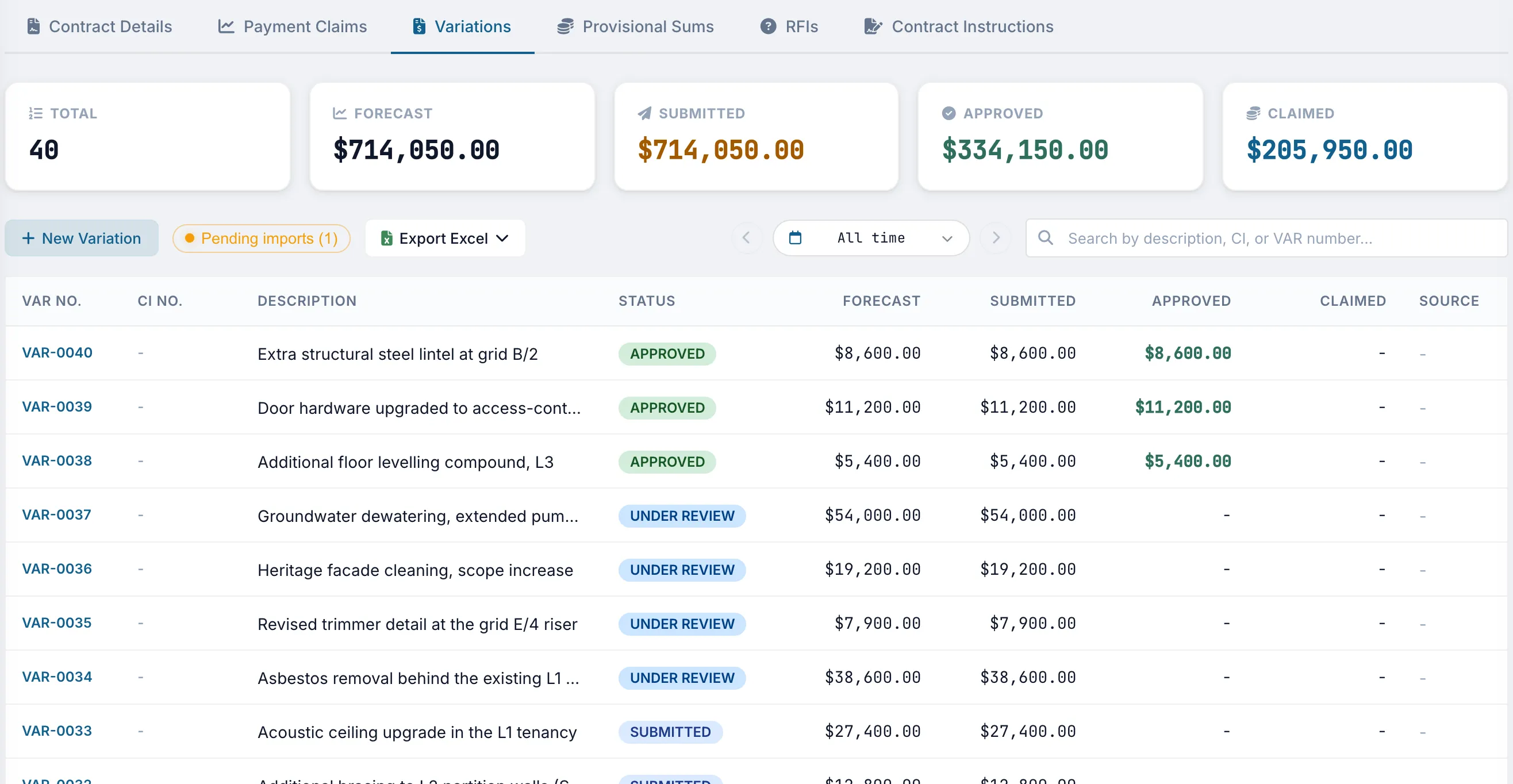The height and width of the screenshot is (784, 1513).
Task: Sort by Claimed column header
Action: [x=1353, y=301]
